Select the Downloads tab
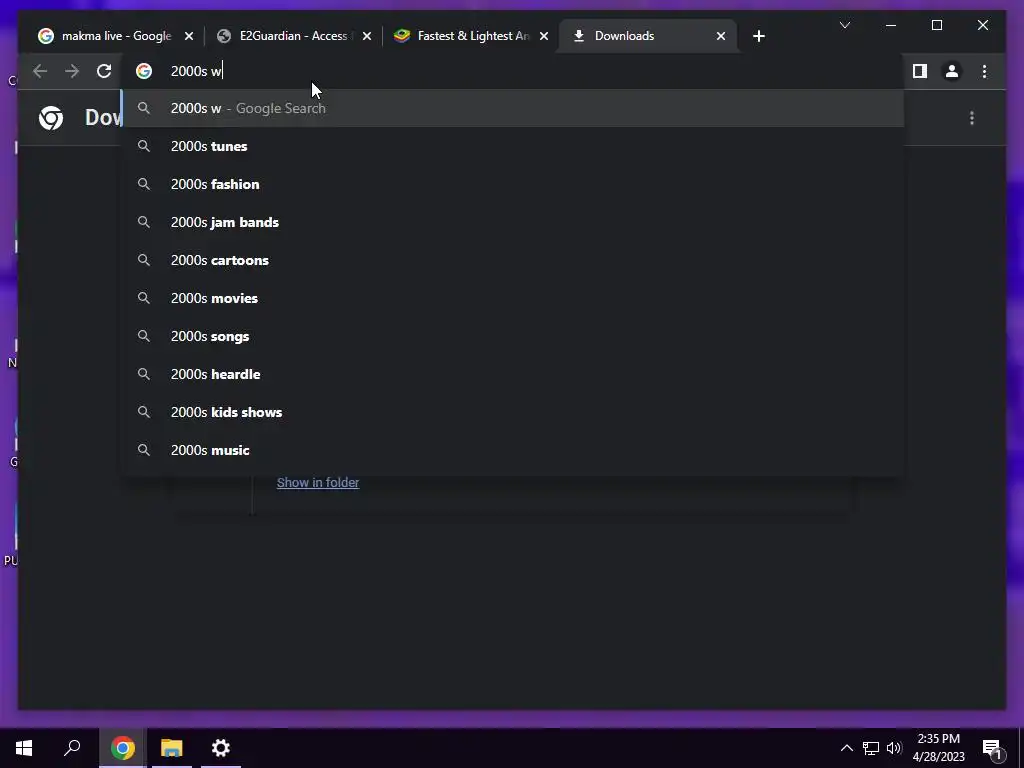The image size is (1024, 768). pyautogui.click(x=648, y=36)
